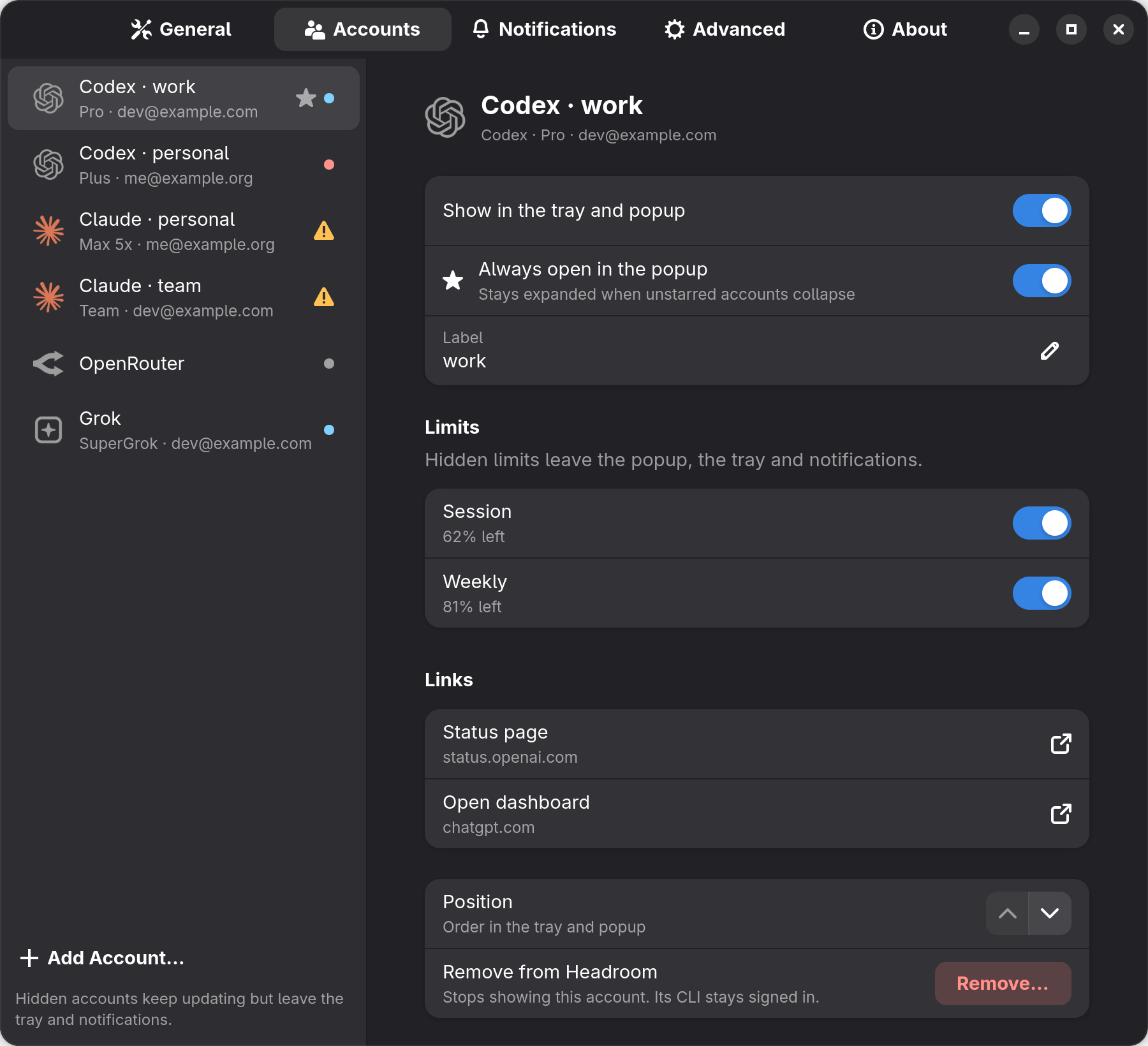Toggle Show in the tray and popup
The image size is (1148, 1046).
coord(1041,210)
